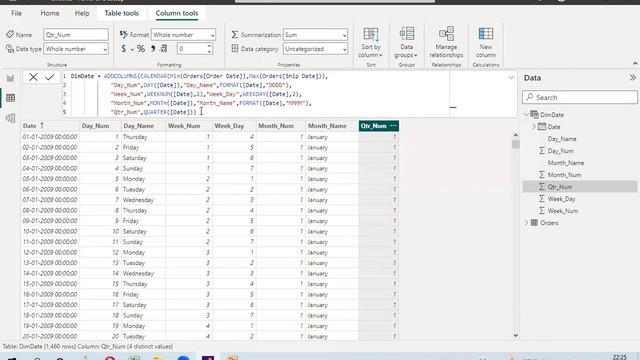Viewport: 640px width, 360px height.
Task: Click Week_Day column header
Action: click(x=234, y=126)
